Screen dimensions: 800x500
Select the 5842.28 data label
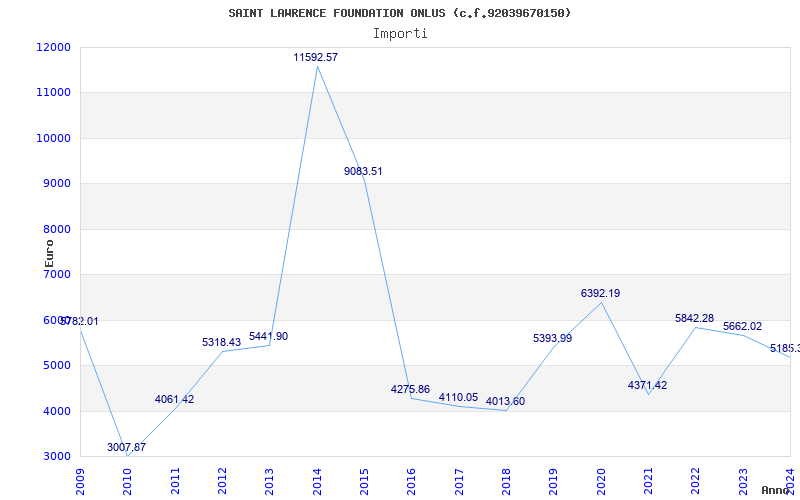coord(694,318)
